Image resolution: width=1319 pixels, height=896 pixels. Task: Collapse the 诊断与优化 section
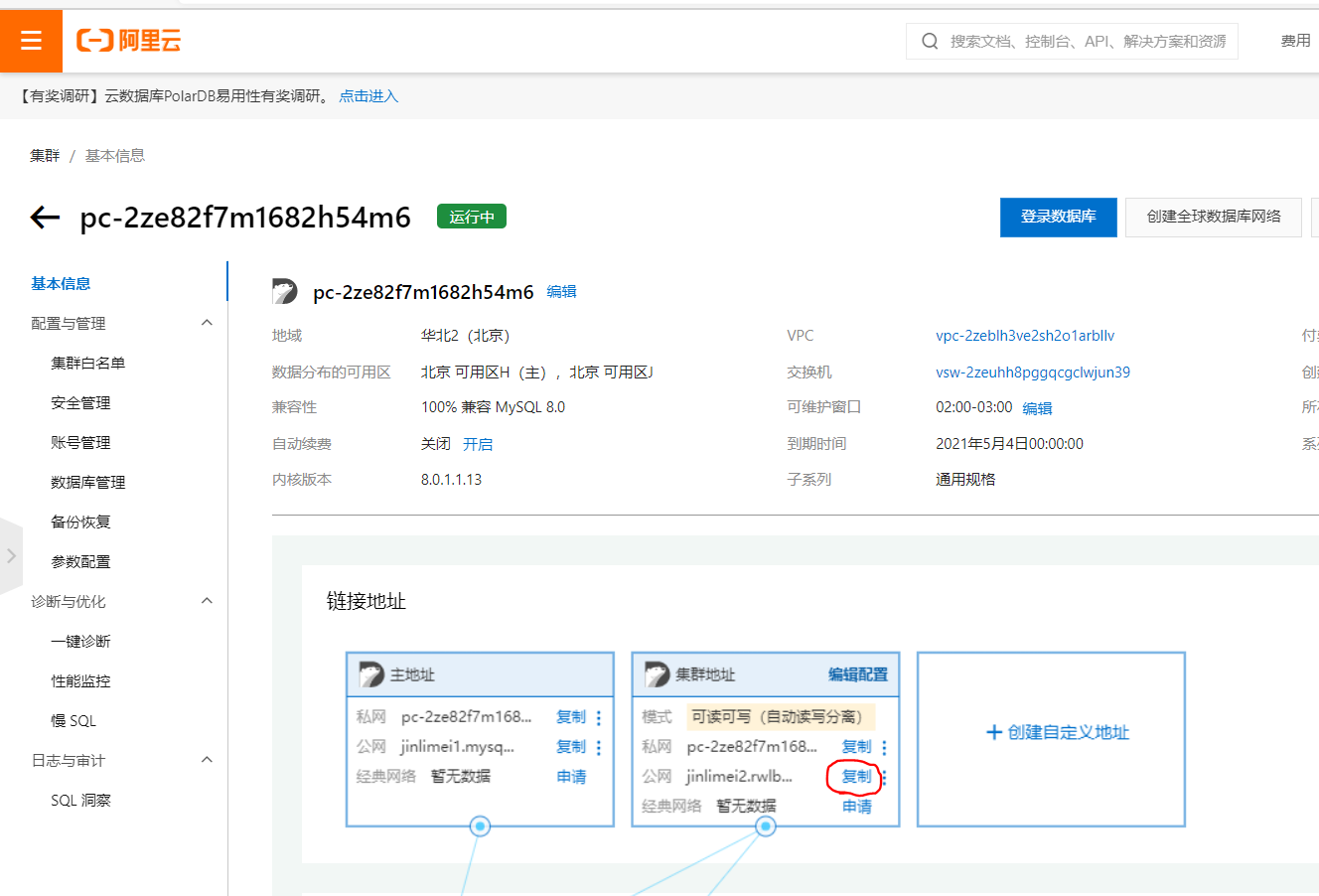[206, 600]
